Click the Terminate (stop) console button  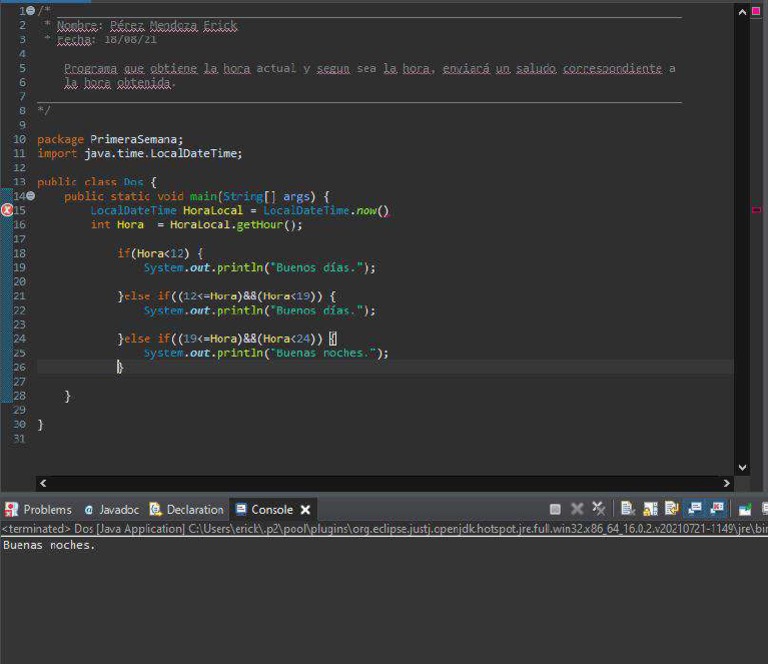[555, 509]
